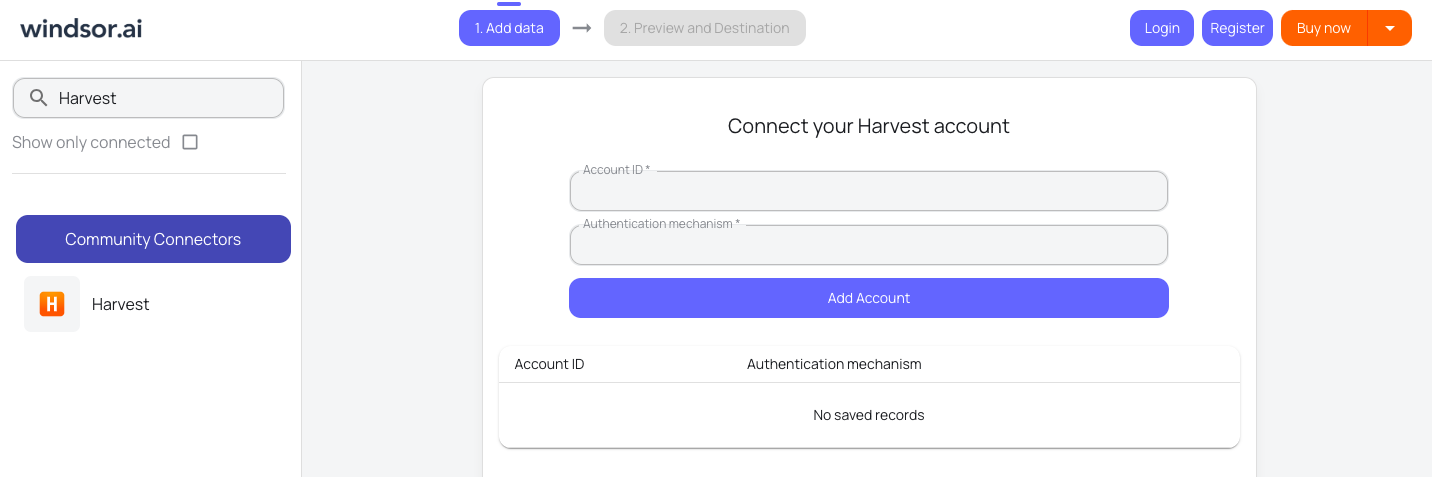Click the arrow between the workflow steps

pos(582,28)
